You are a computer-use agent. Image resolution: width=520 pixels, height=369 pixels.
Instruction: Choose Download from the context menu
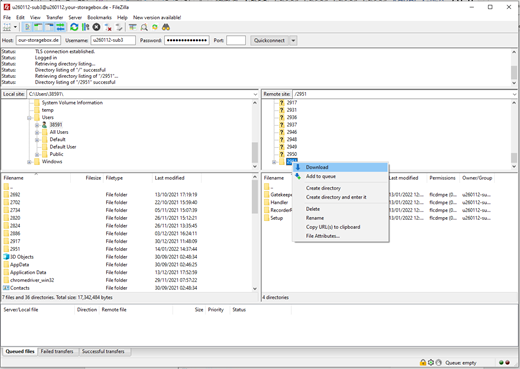(x=340, y=167)
